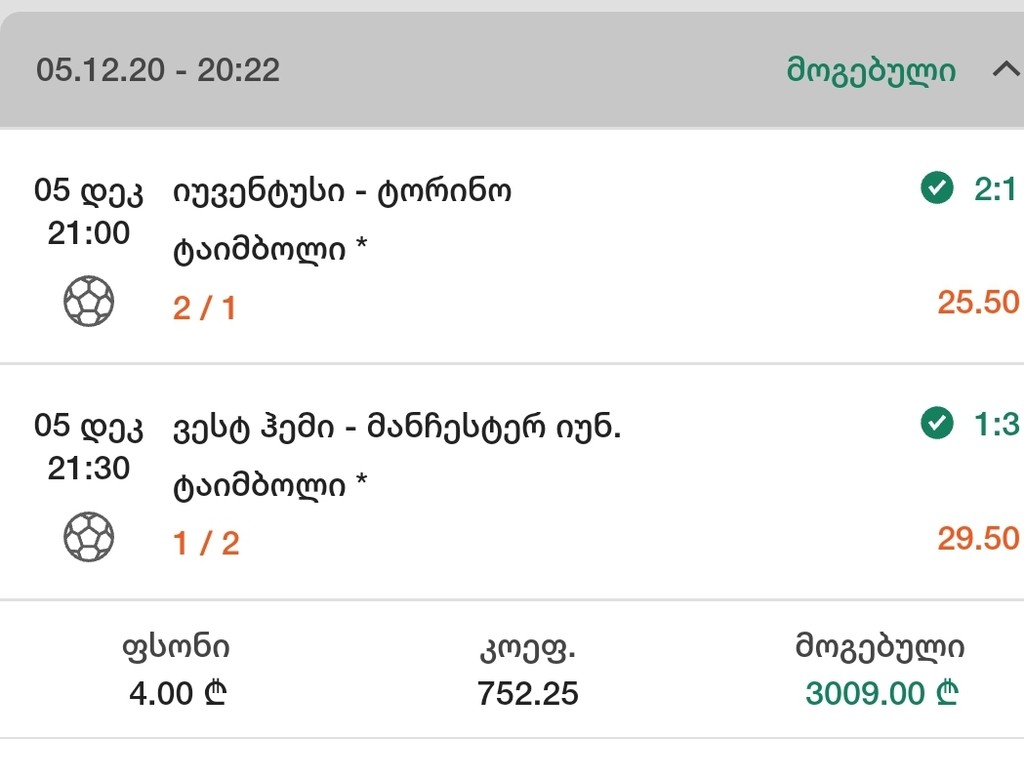Viewport: 1024px width, 759px height.
Task: Collapse the bet slip with the chevron arrow
Action: pyautogui.click(x=1004, y=70)
